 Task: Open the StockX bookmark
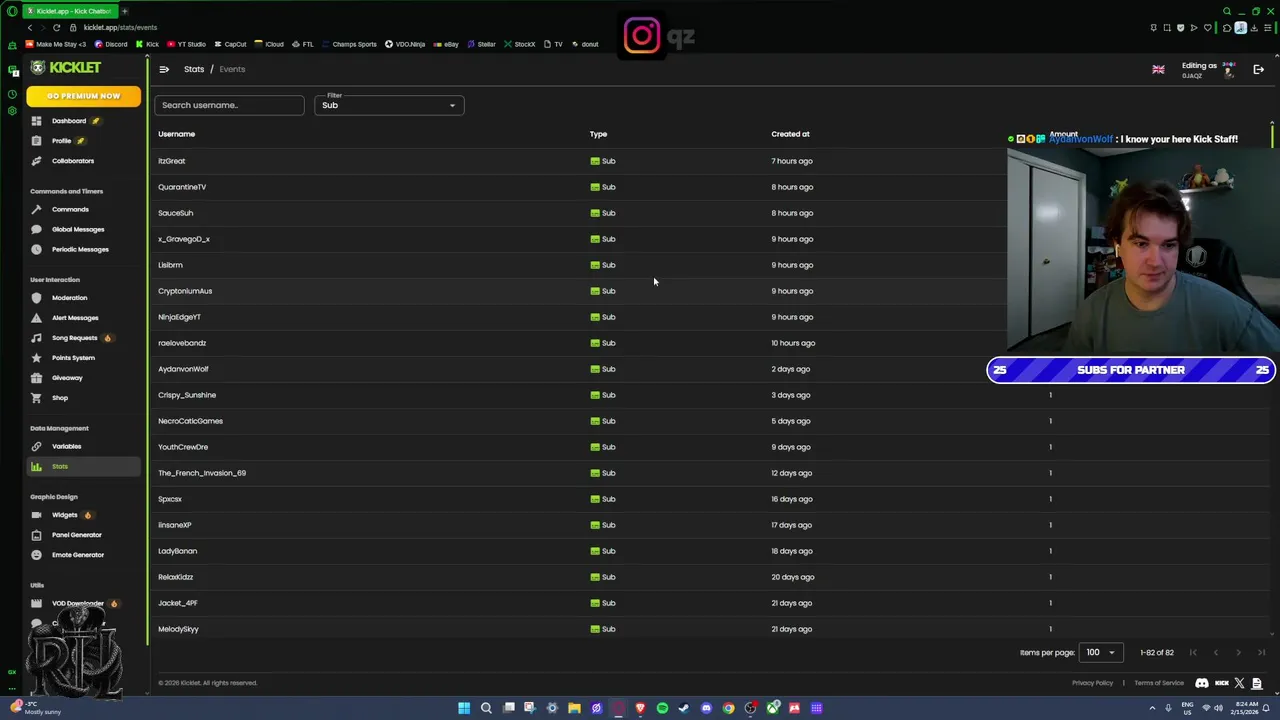520,44
